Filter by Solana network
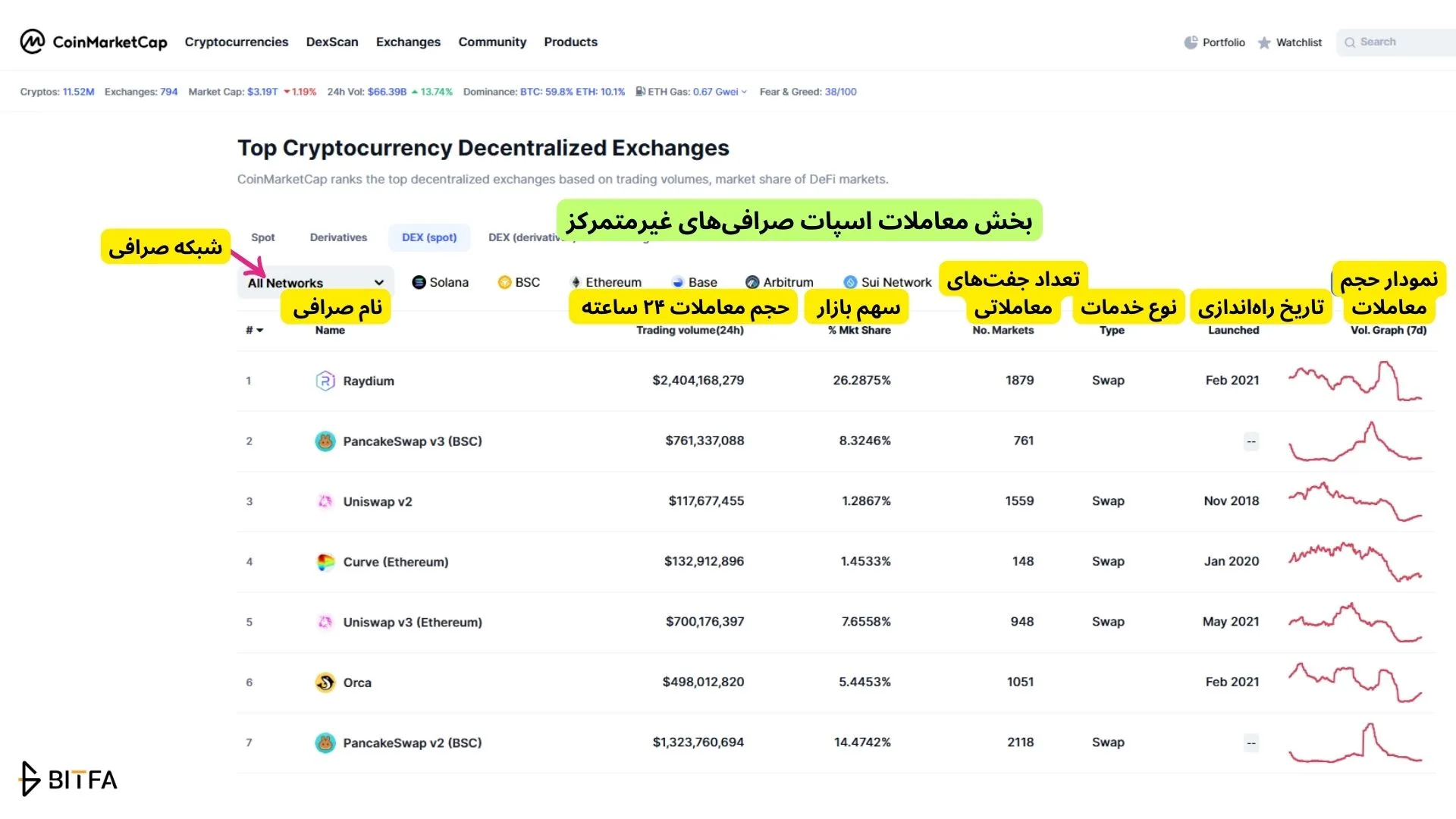 pos(440,282)
